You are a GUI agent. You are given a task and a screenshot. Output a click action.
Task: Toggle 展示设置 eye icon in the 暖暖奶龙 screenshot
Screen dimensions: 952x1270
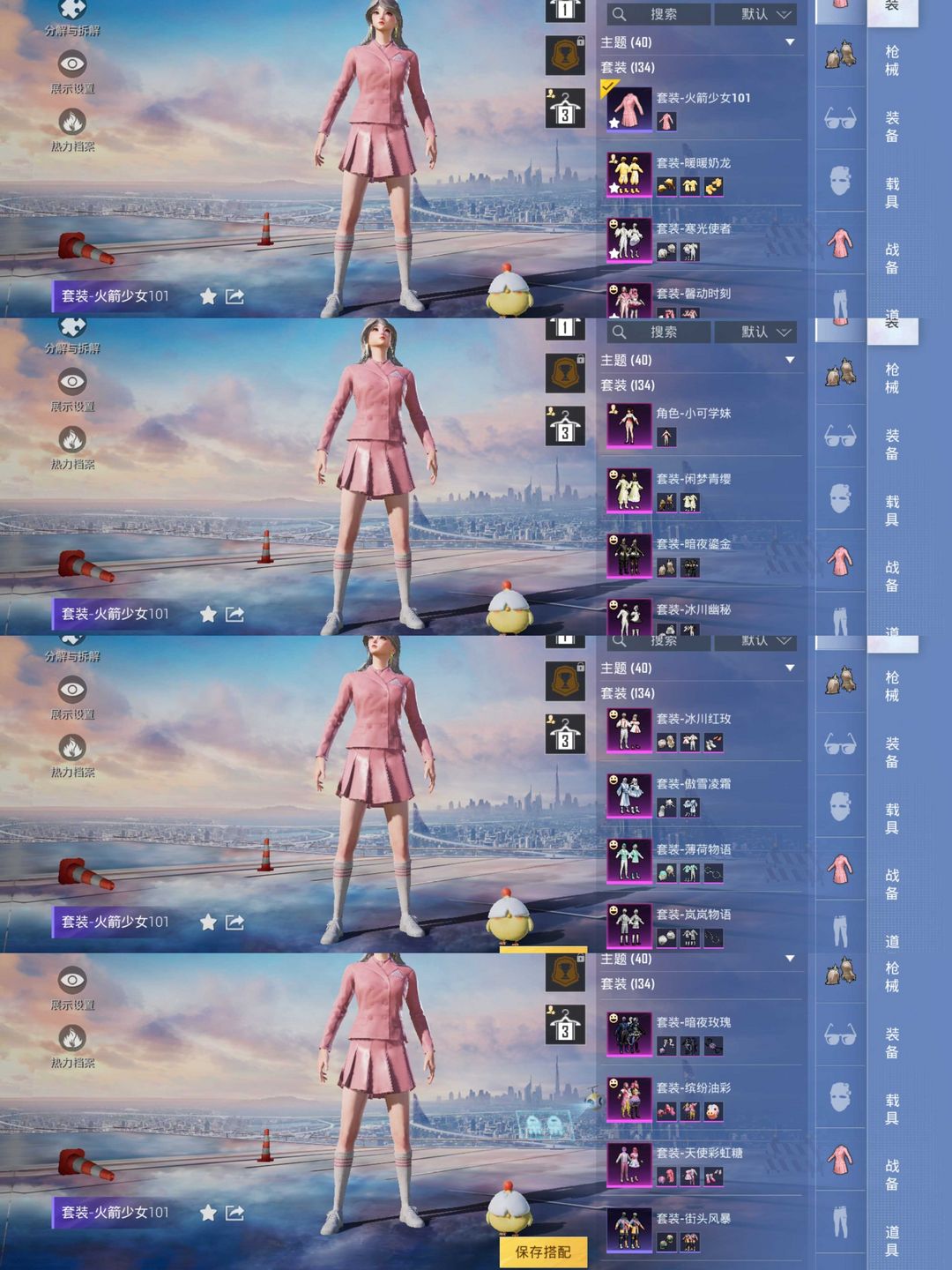[72, 63]
